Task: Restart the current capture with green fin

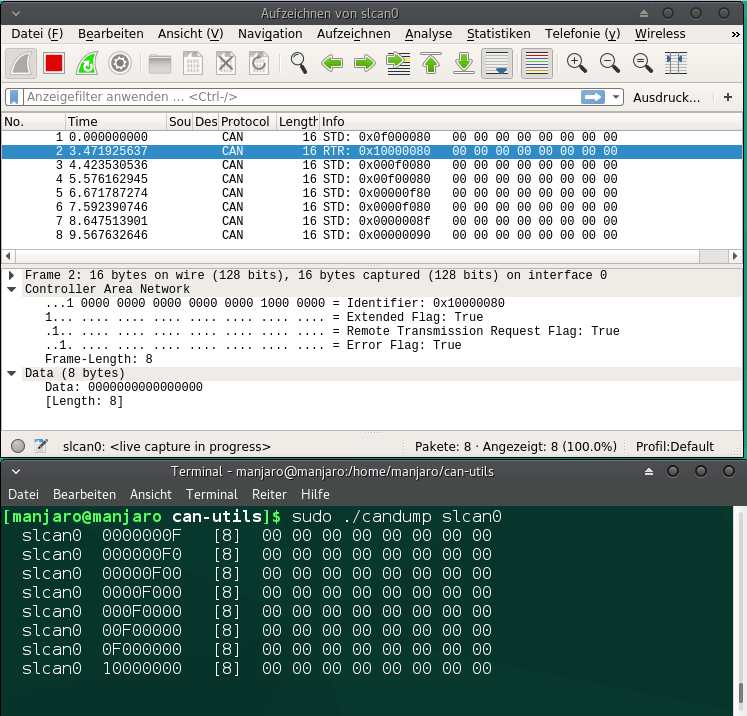Action: pyautogui.click(x=87, y=63)
